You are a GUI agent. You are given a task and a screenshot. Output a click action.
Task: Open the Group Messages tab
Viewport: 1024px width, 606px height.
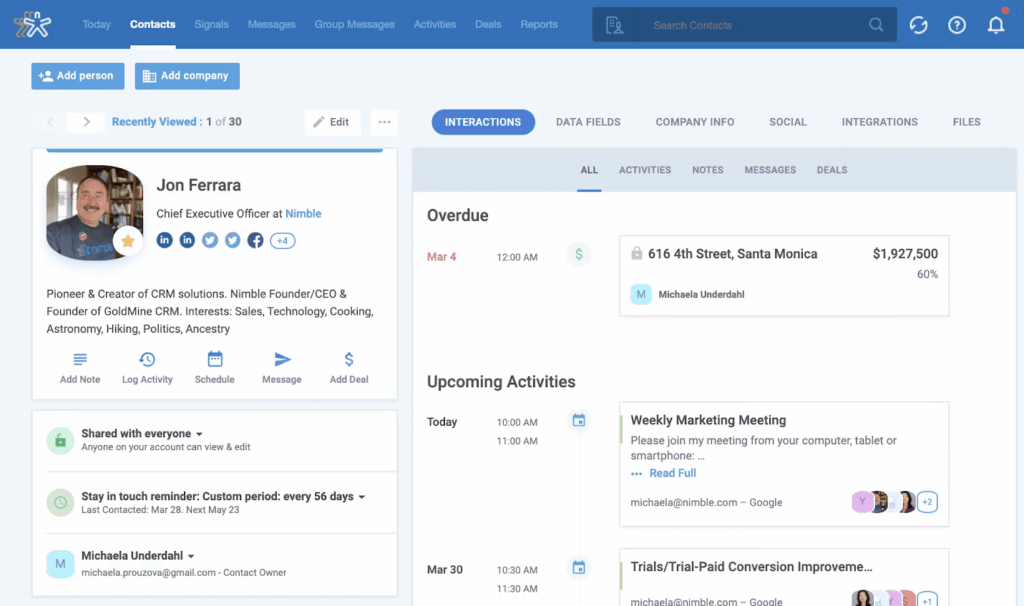[x=355, y=24]
